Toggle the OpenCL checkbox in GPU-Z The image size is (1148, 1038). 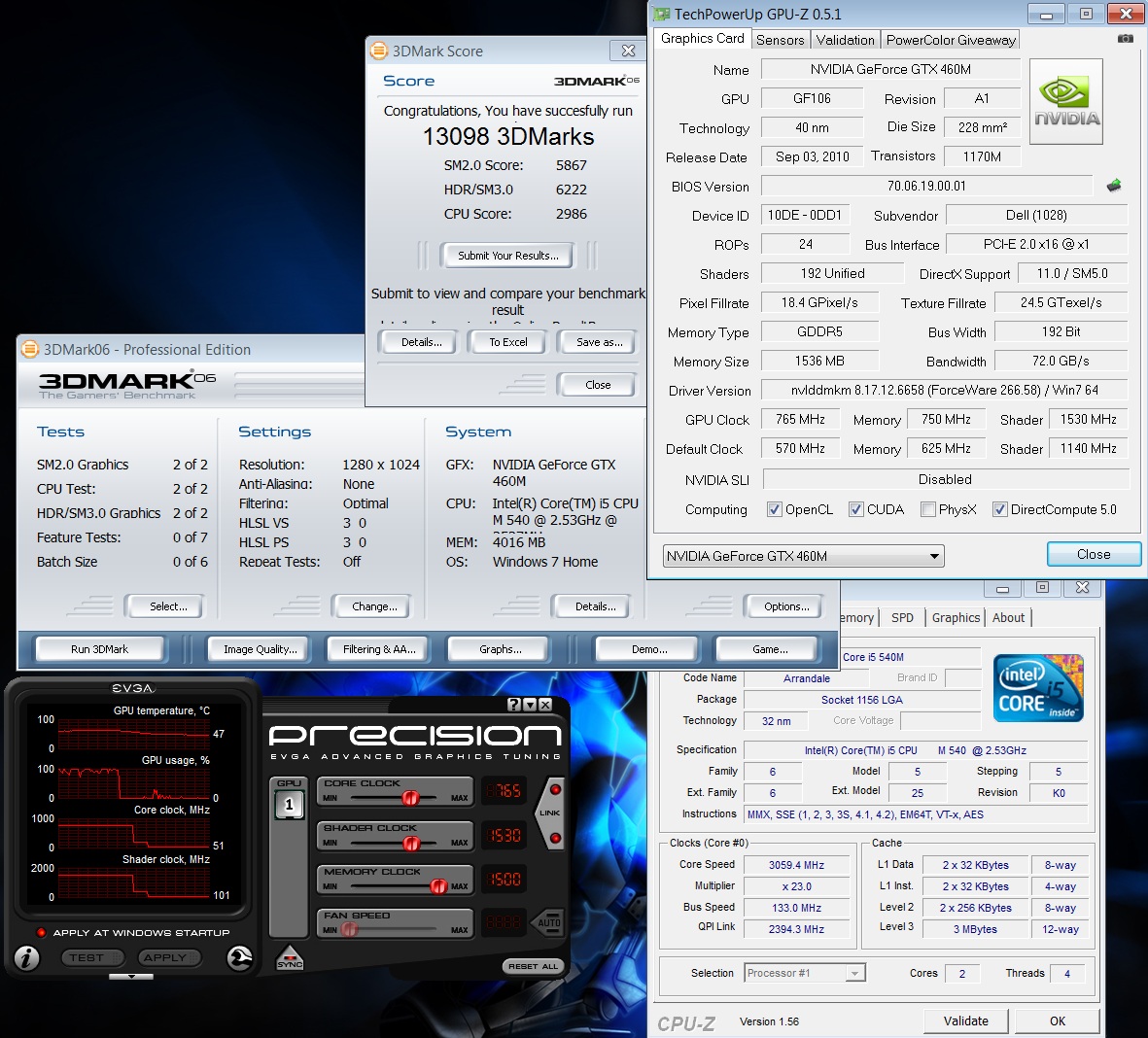774,509
